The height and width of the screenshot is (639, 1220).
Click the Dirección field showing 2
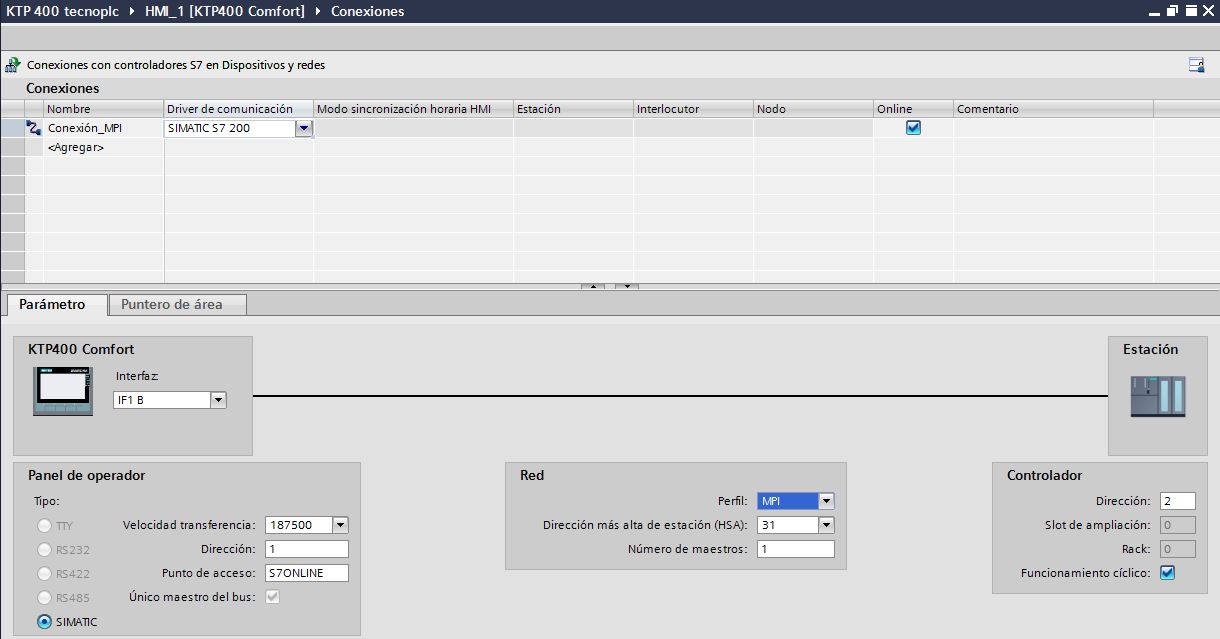[x=1177, y=500]
